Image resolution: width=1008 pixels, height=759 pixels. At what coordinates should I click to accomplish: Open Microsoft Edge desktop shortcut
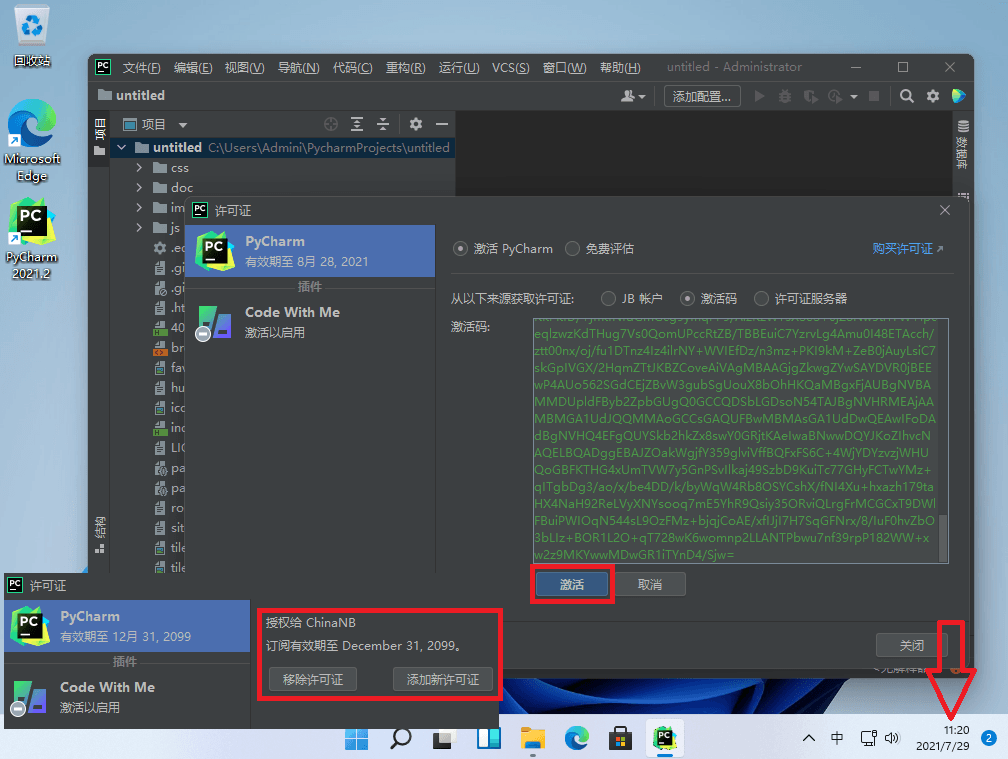(32, 141)
